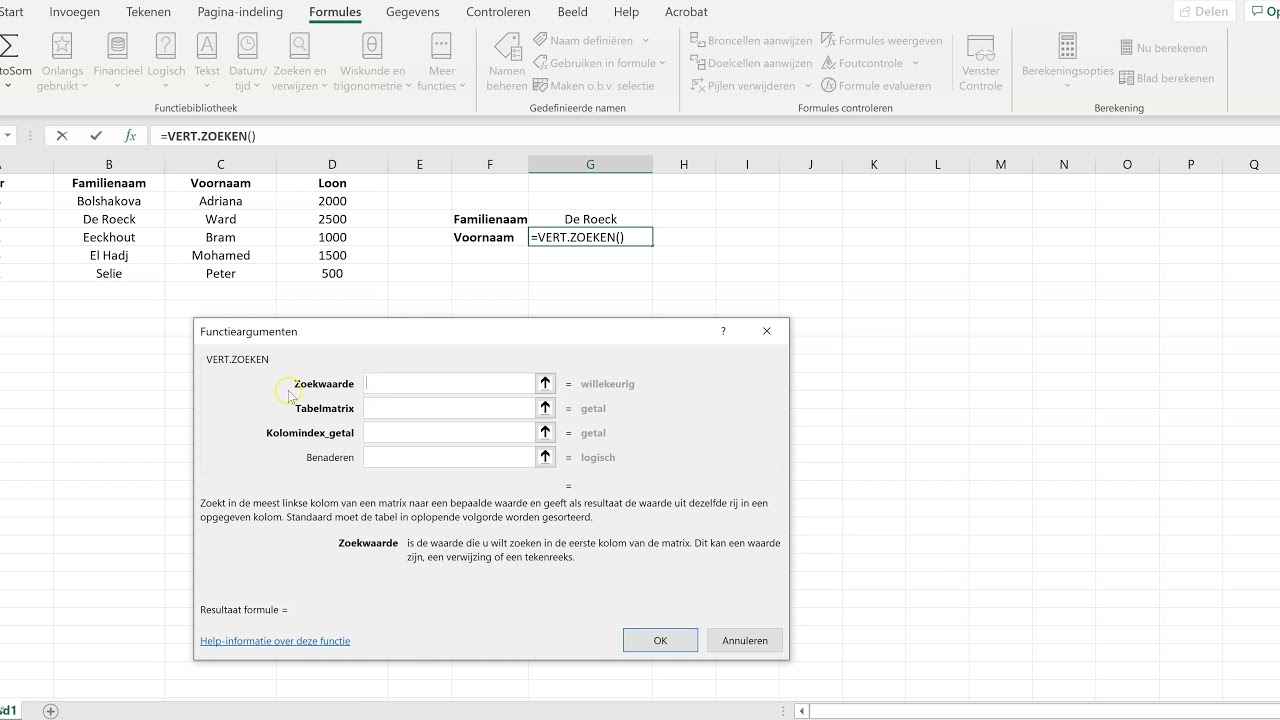Select cell with Bolshakova

(109, 201)
